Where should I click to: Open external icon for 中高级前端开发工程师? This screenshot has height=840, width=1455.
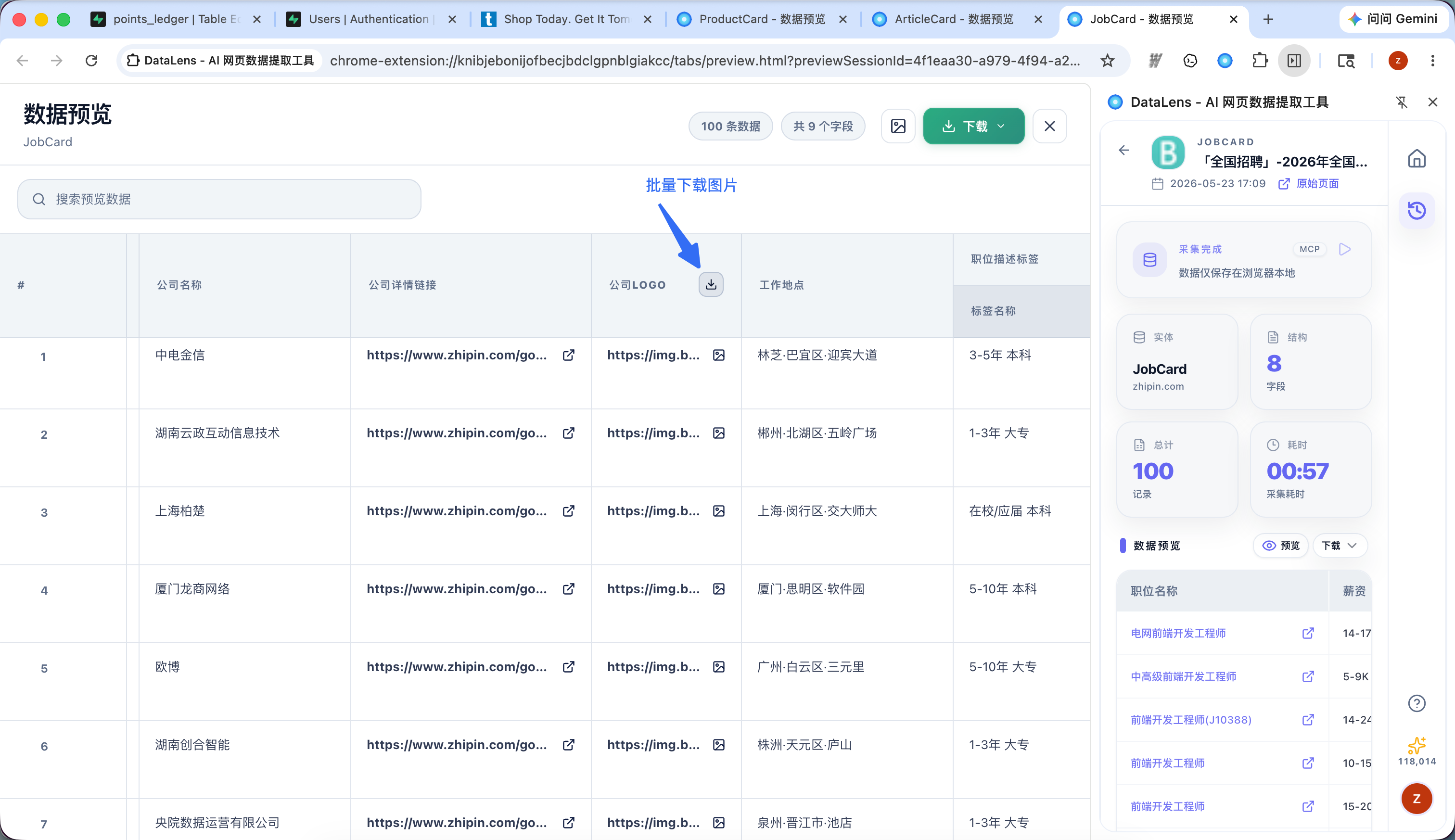tap(1308, 677)
